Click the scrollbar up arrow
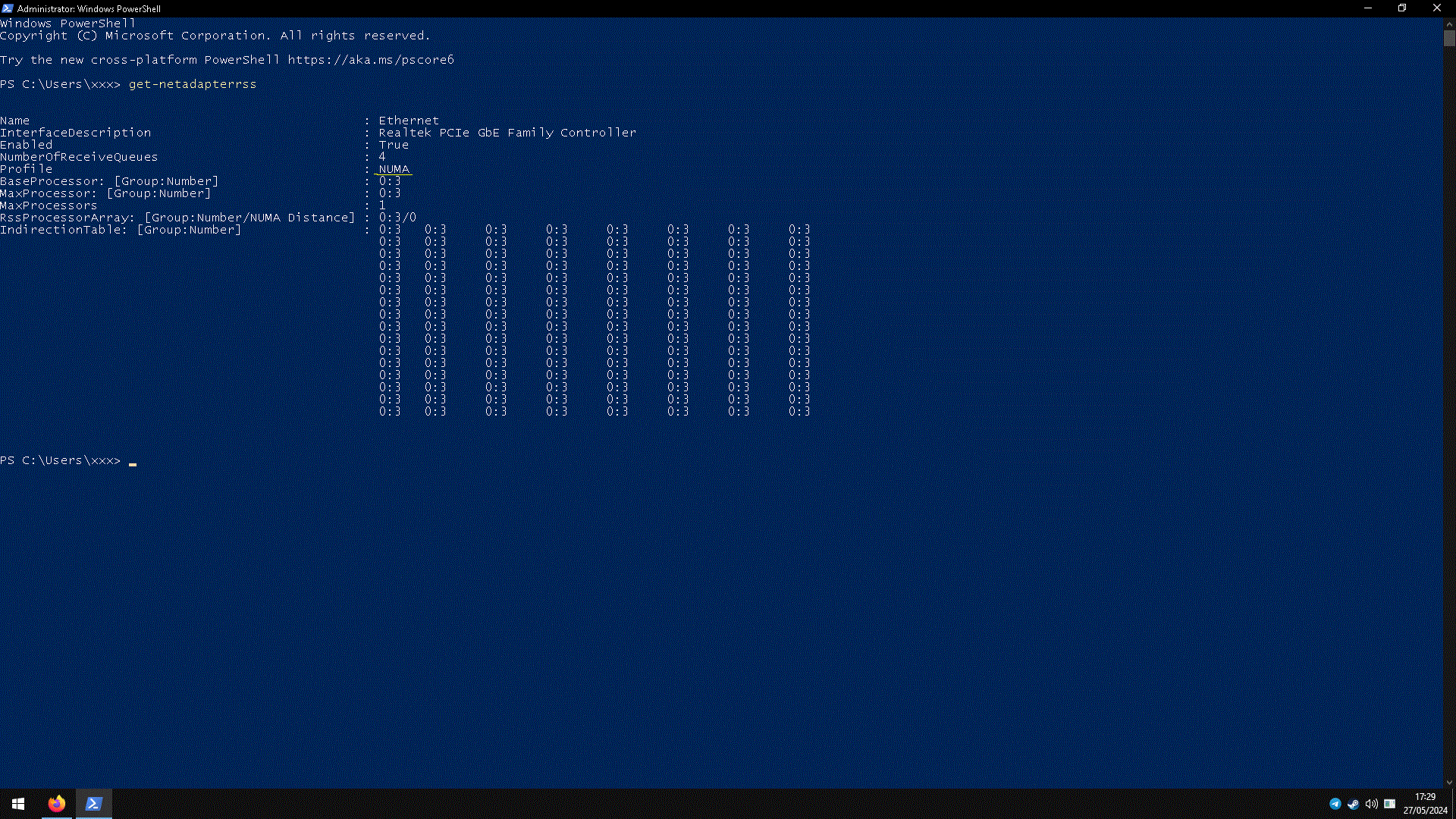This screenshot has width=1456, height=819. pos(1449,24)
